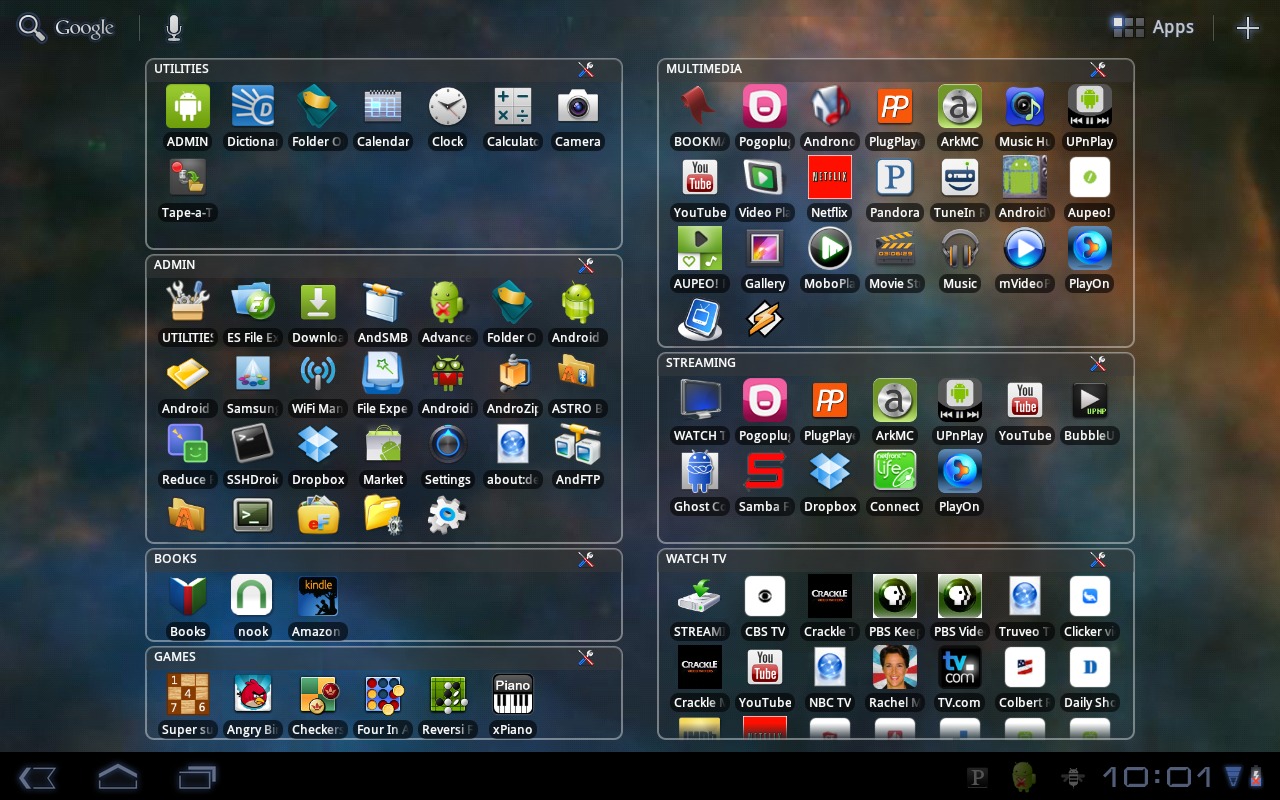Edit the UTILITIES folder with wrench icon
1280x800 pixels.
coord(586,69)
